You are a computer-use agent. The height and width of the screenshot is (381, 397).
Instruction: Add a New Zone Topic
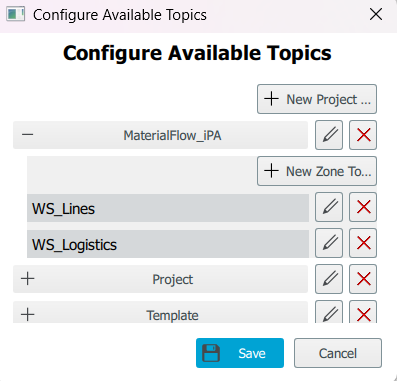click(x=317, y=171)
